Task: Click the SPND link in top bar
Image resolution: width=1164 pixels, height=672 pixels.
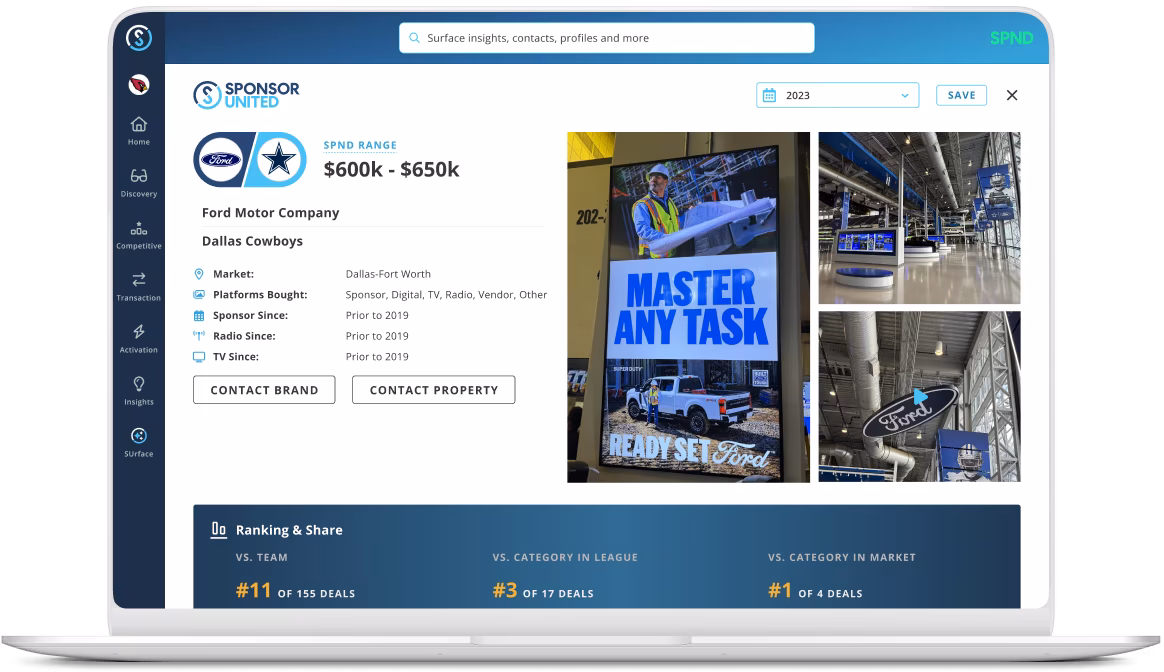Action: click(x=1011, y=38)
